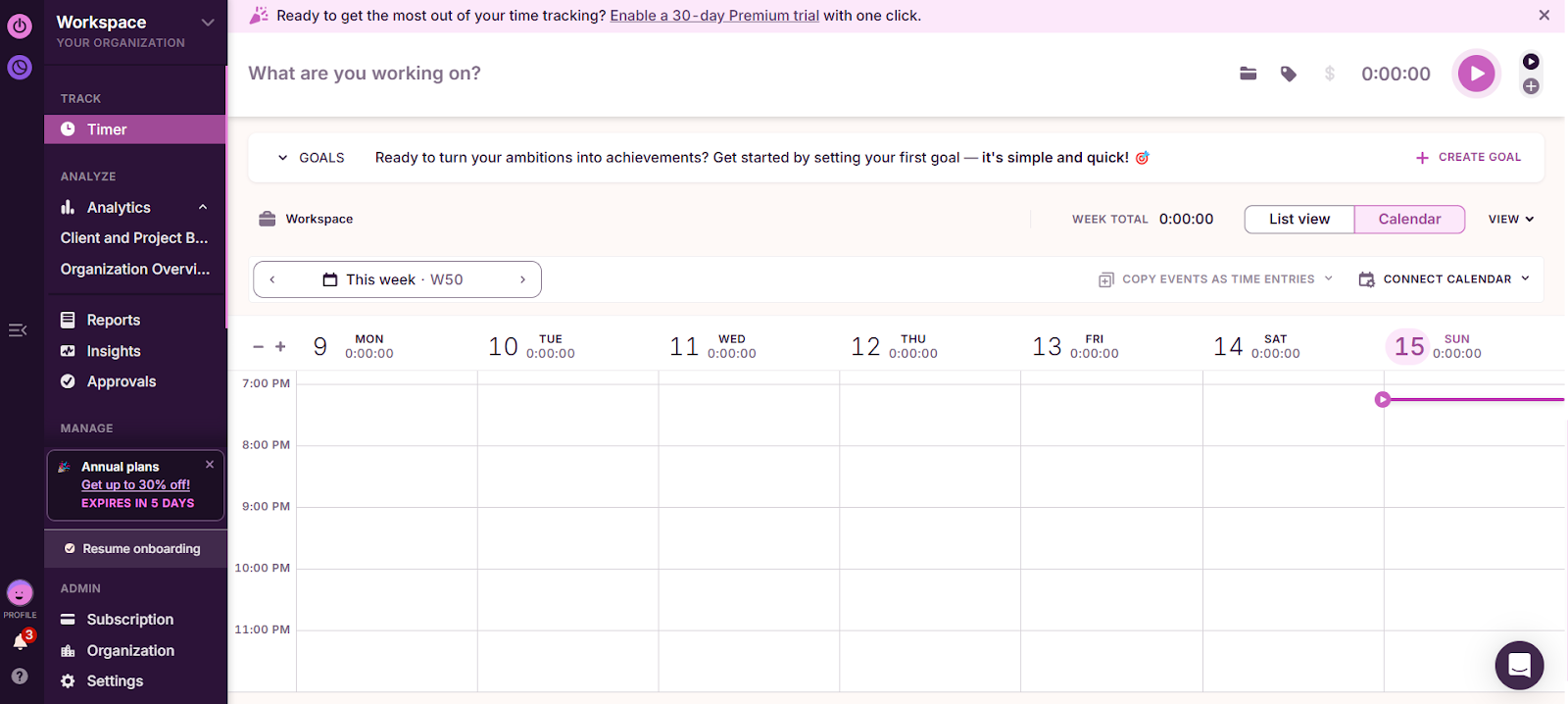
Task: Click Resume onboarding
Action: 135,549
